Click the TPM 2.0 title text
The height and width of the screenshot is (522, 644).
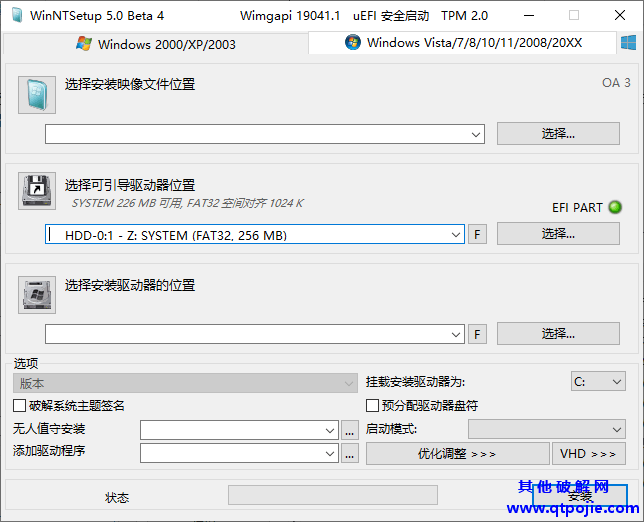pos(465,16)
